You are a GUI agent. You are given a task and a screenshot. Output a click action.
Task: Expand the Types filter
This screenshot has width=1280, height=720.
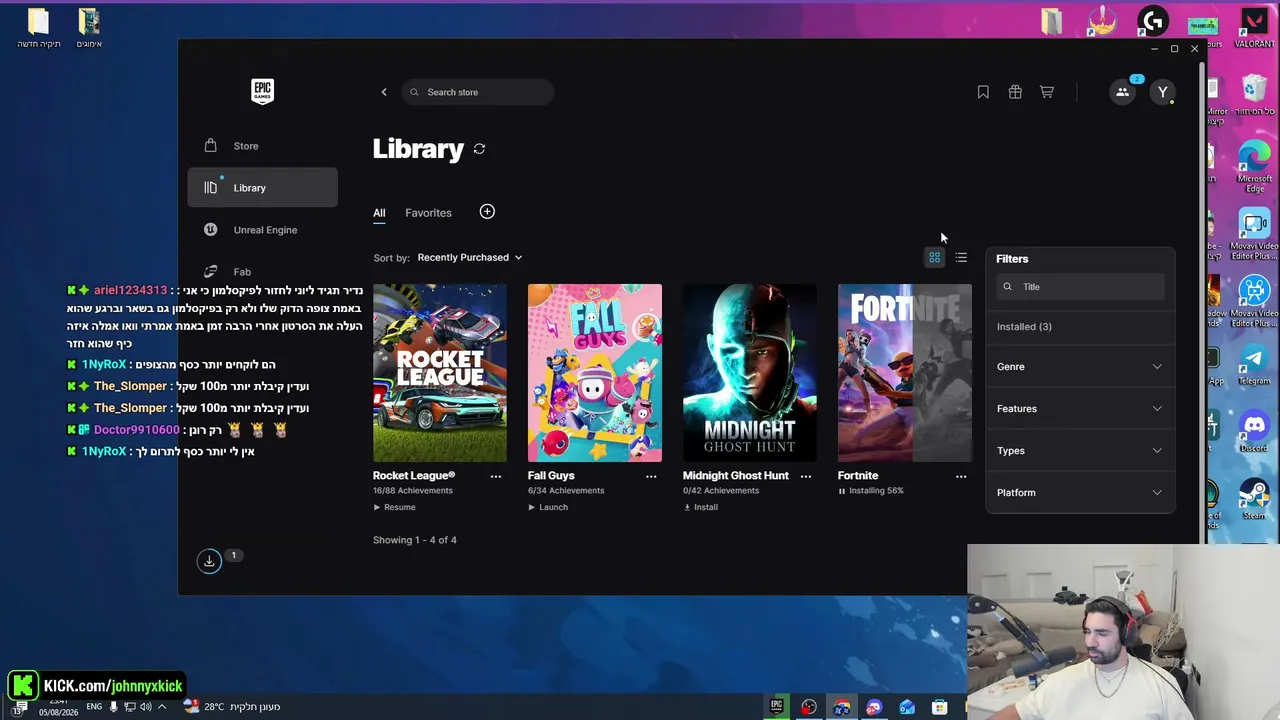[x=1080, y=451]
